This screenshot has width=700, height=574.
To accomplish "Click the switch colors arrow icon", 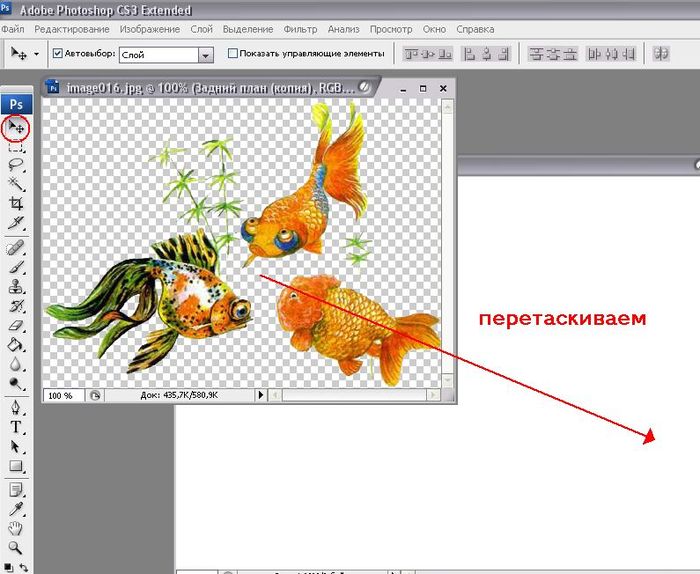I will tap(24, 568).
